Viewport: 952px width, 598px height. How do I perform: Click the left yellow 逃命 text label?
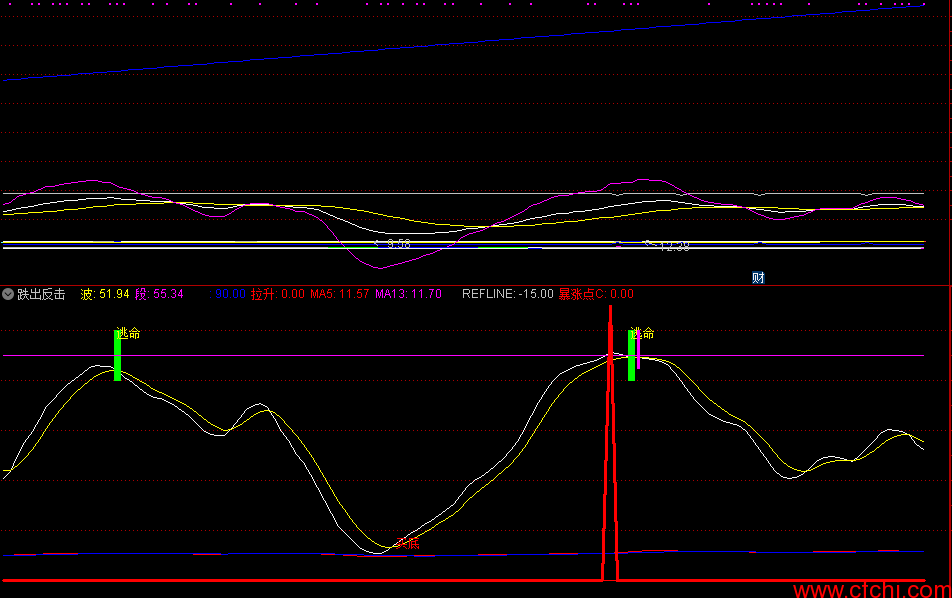129,333
